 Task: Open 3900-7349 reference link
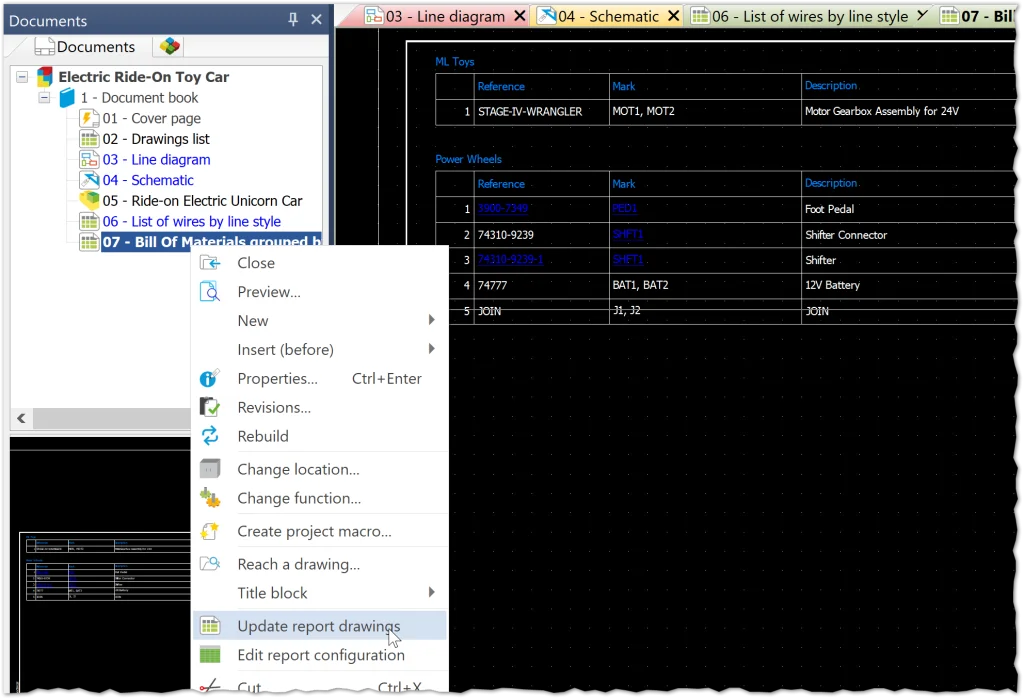(502, 209)
